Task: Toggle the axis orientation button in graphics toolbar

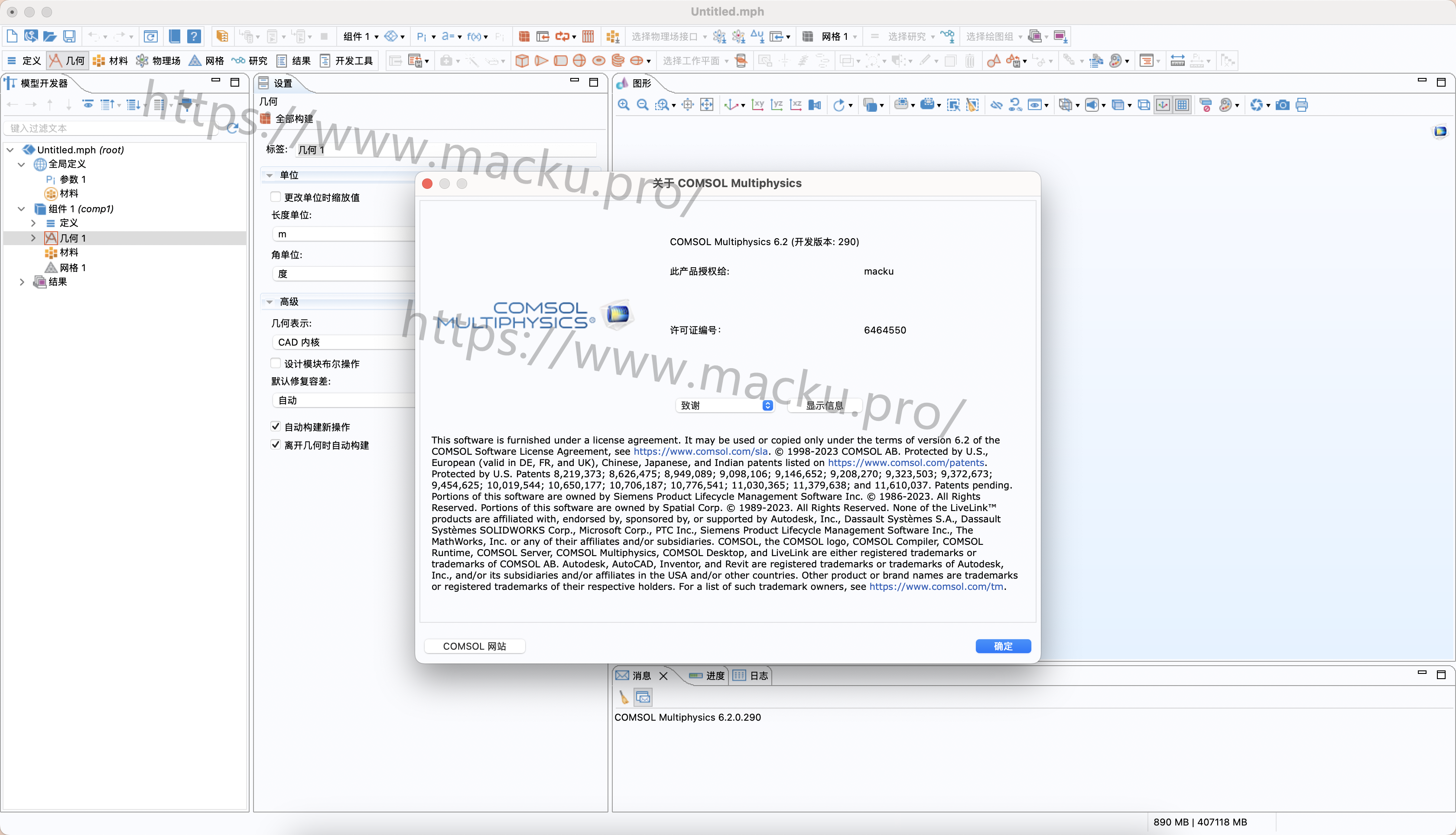Action: [1163, 105]
